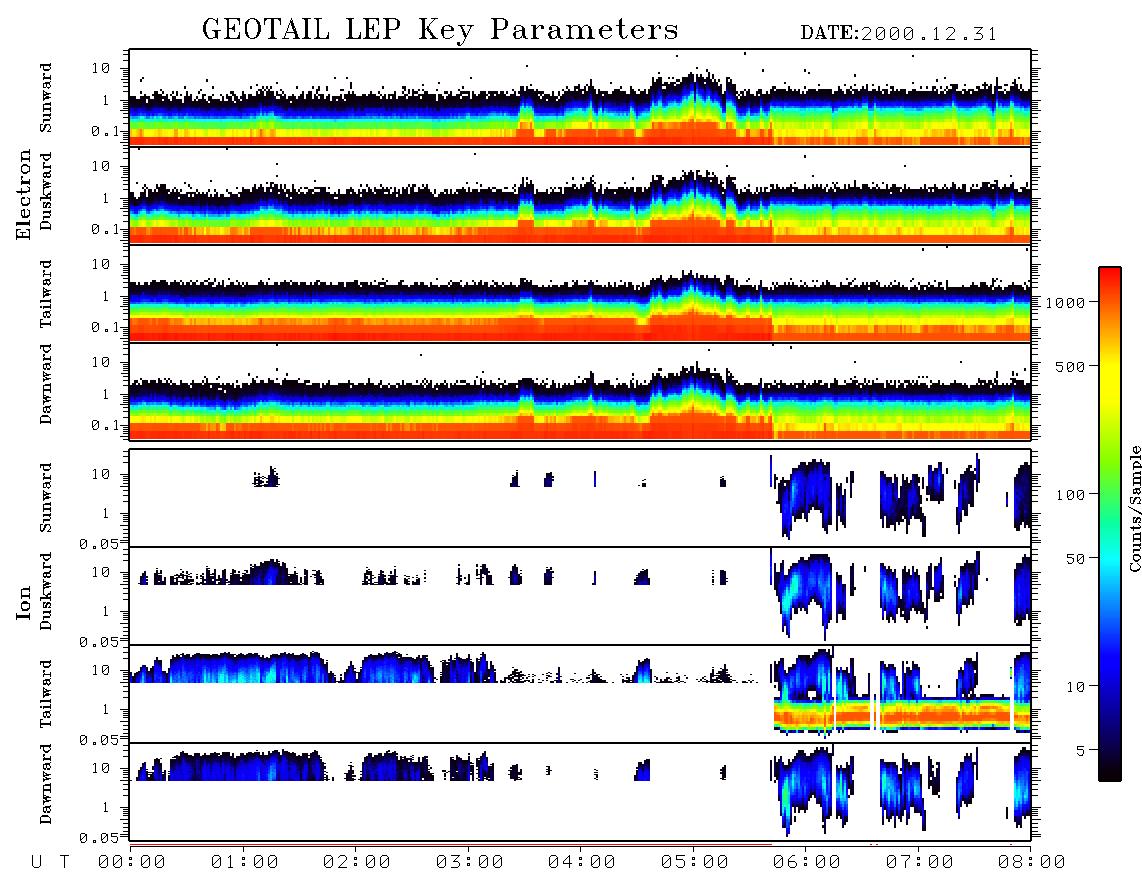Click the 0.1 tick of Electron Dawnward panel

pyautogui.click(x=105, y=425)
